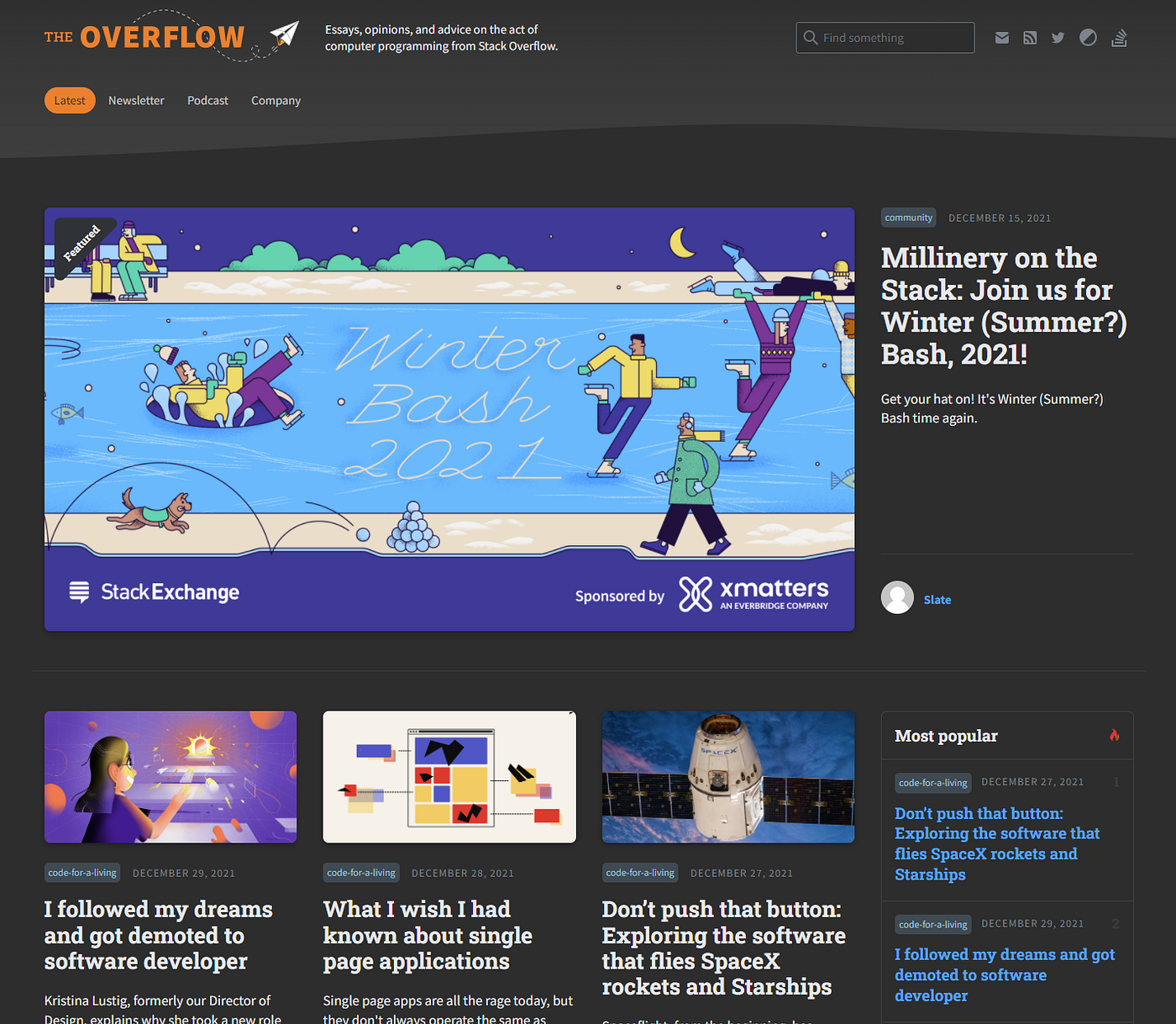This screenshot has width=1176, height=1024.
Task: Open the single page applications thumbnail image
Action: (x=449, y=777)
